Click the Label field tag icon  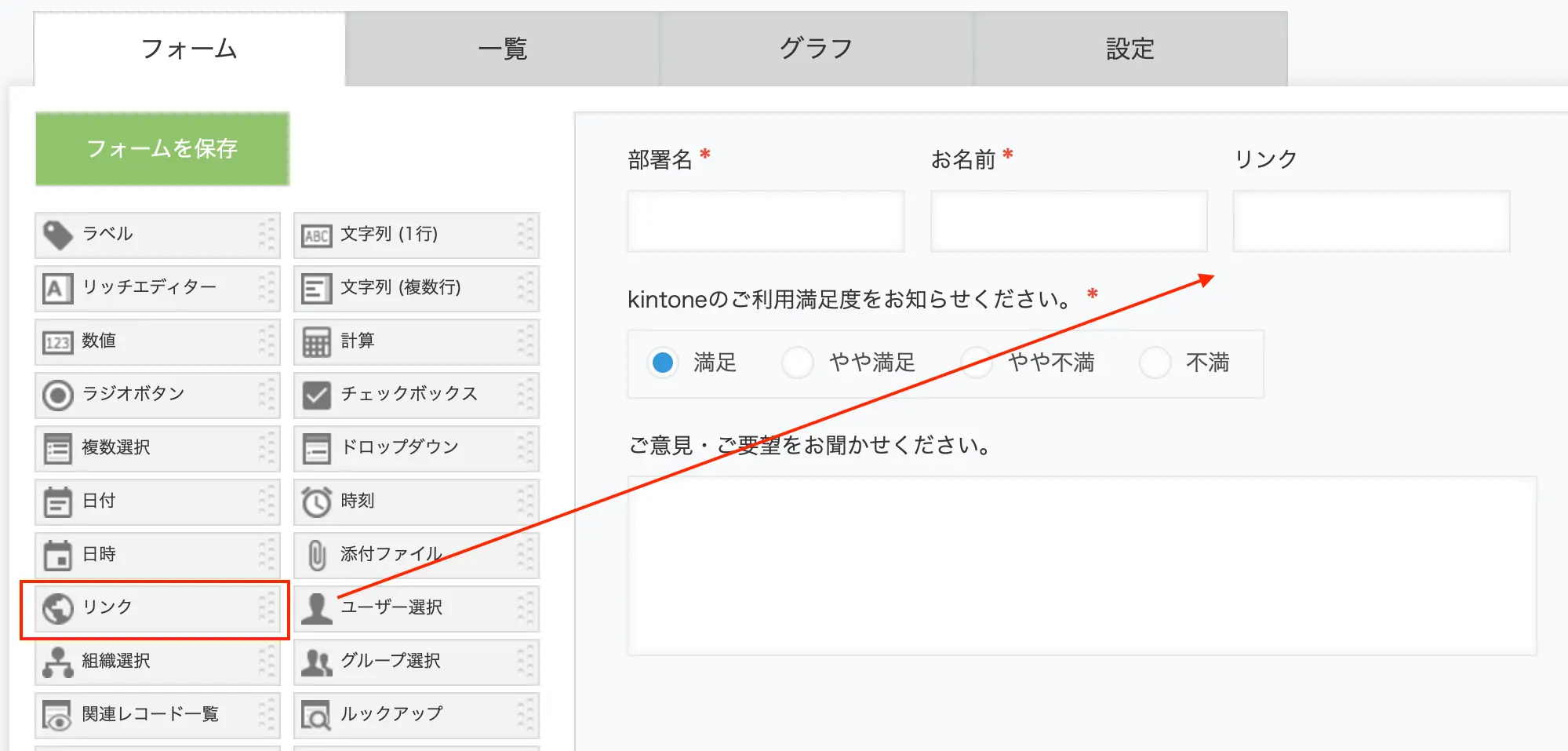pos(57,235)
